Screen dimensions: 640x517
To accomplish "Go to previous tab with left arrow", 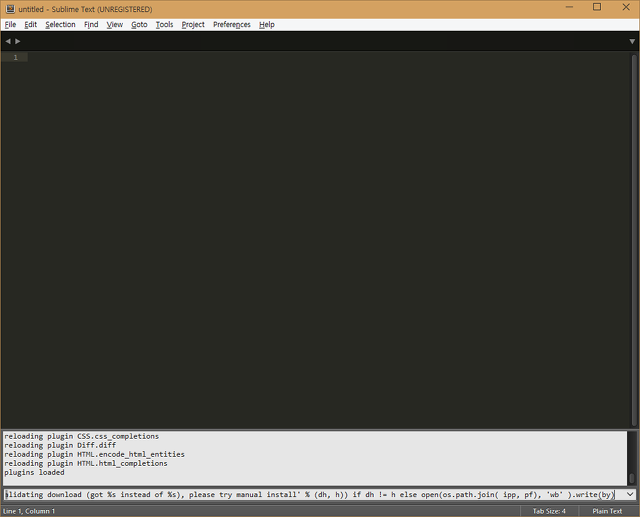I will [x=8, y=41].
